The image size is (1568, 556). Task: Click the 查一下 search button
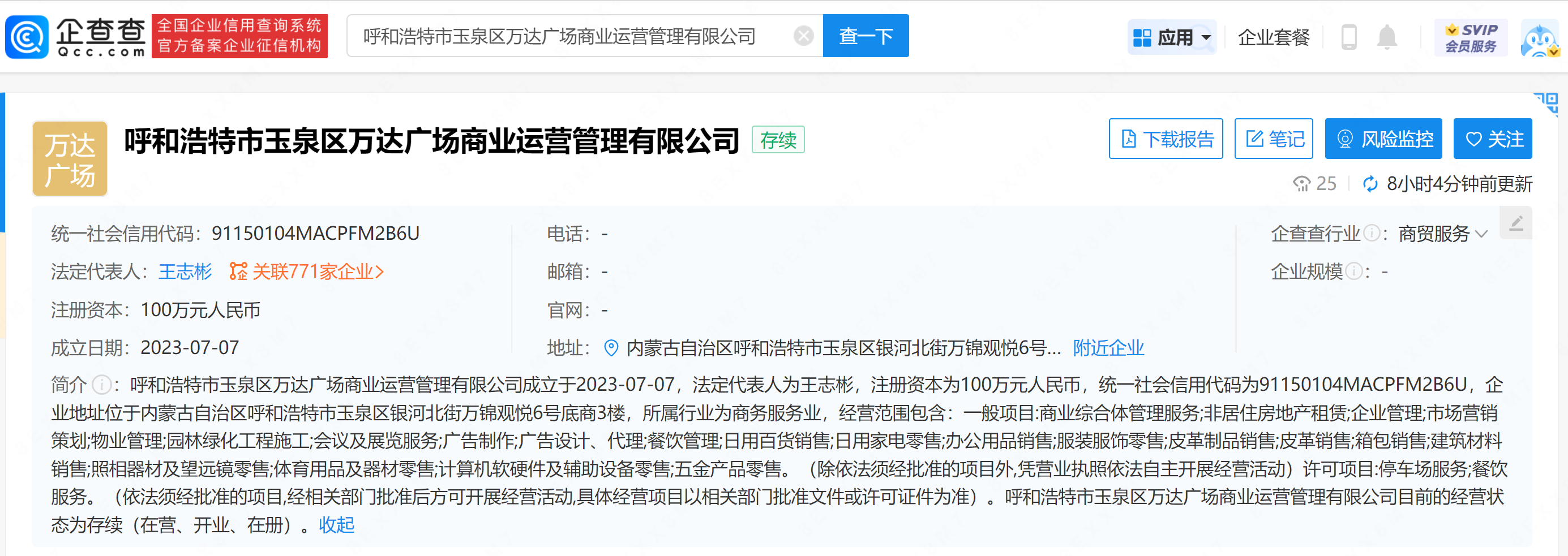tap(866, 36)
